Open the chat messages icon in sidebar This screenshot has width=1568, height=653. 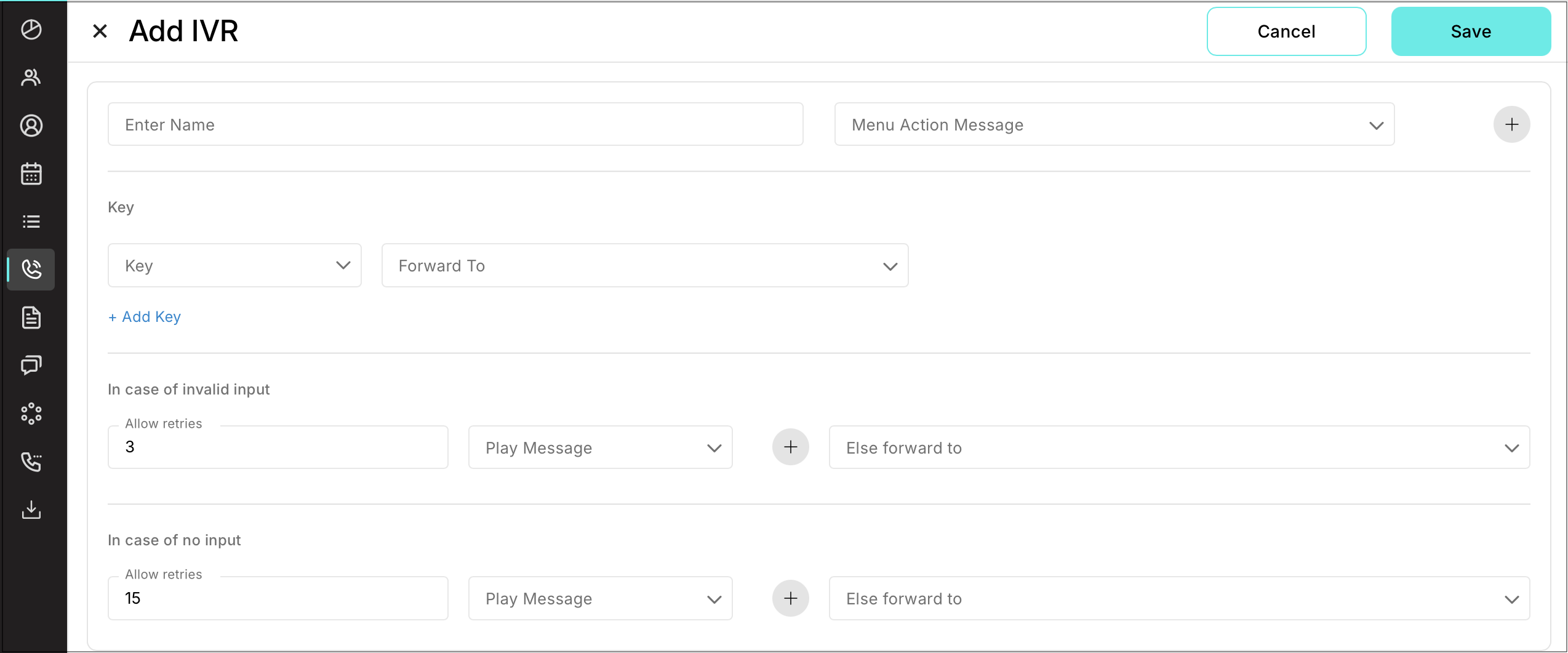31,366
